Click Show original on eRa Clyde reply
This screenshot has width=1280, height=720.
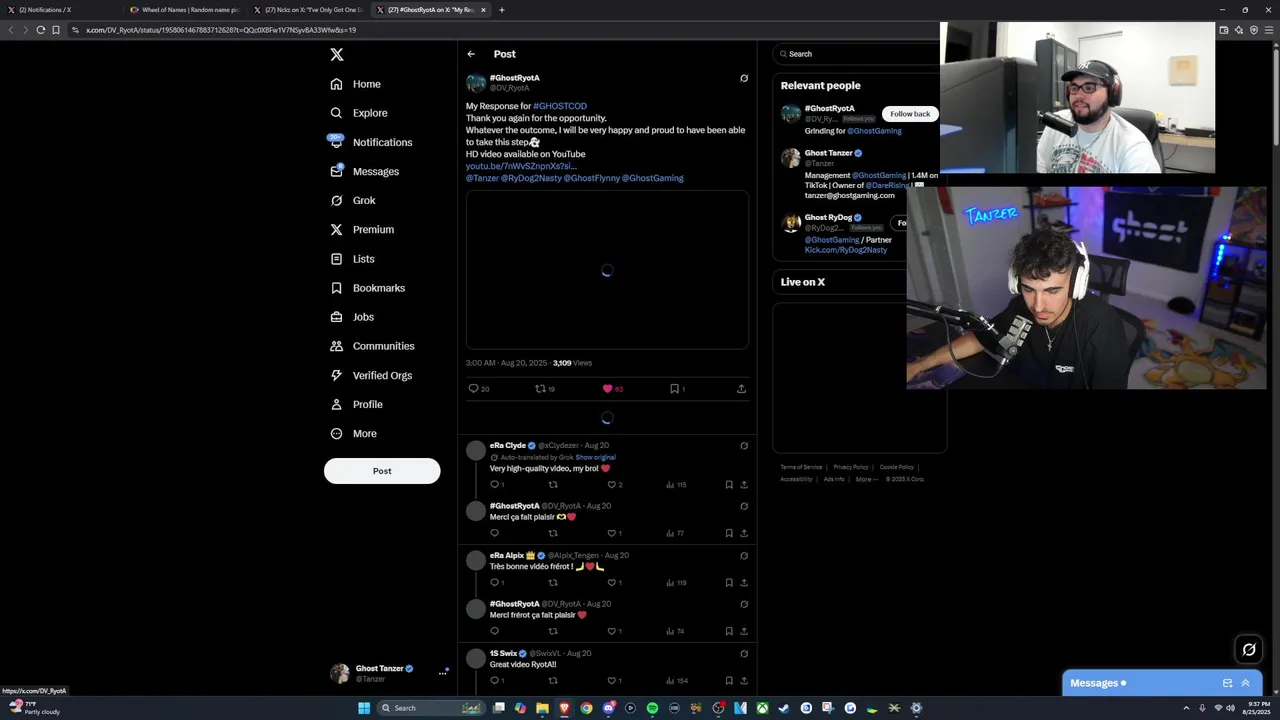pyautogui.click(x=595, y=457)
